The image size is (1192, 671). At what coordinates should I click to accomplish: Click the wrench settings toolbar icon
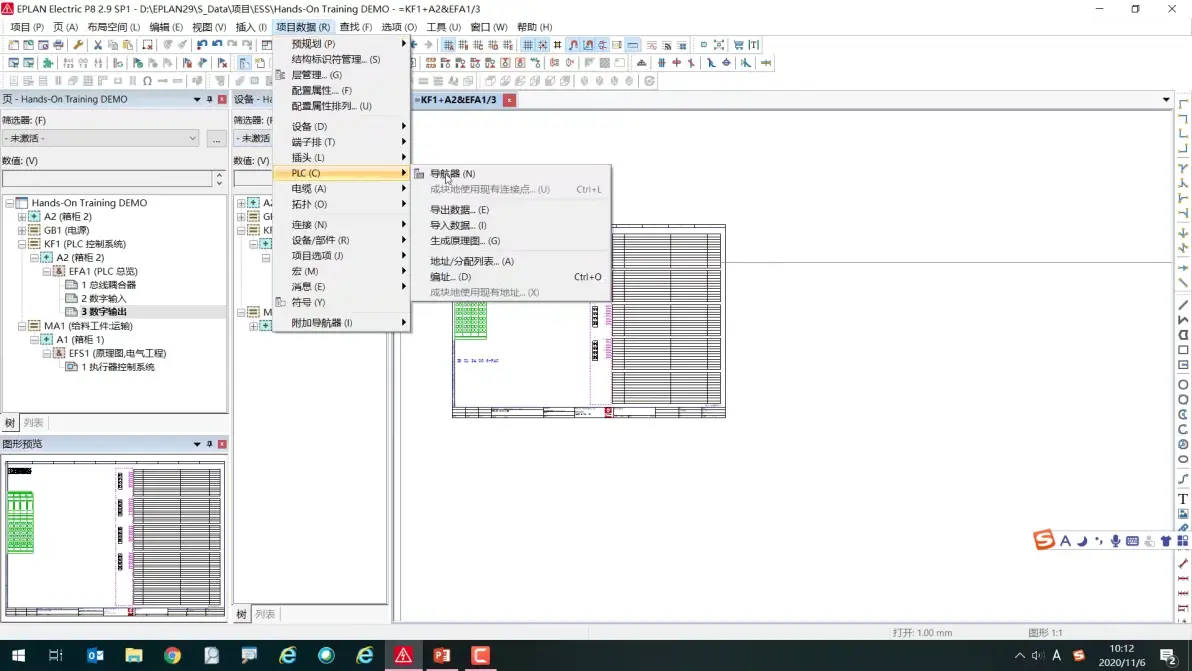78,45
